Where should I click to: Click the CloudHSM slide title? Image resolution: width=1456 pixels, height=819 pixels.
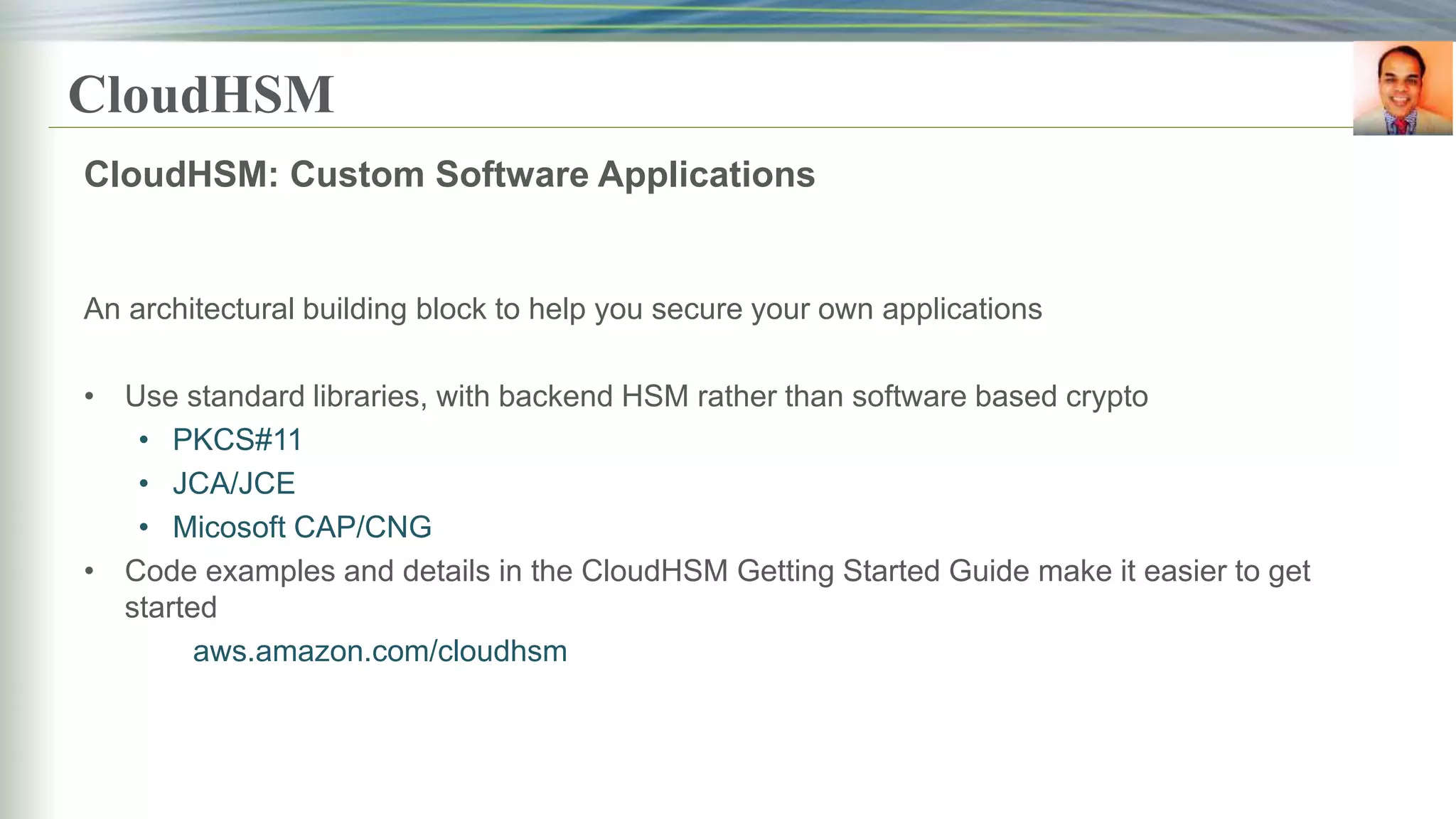[201, 94]
